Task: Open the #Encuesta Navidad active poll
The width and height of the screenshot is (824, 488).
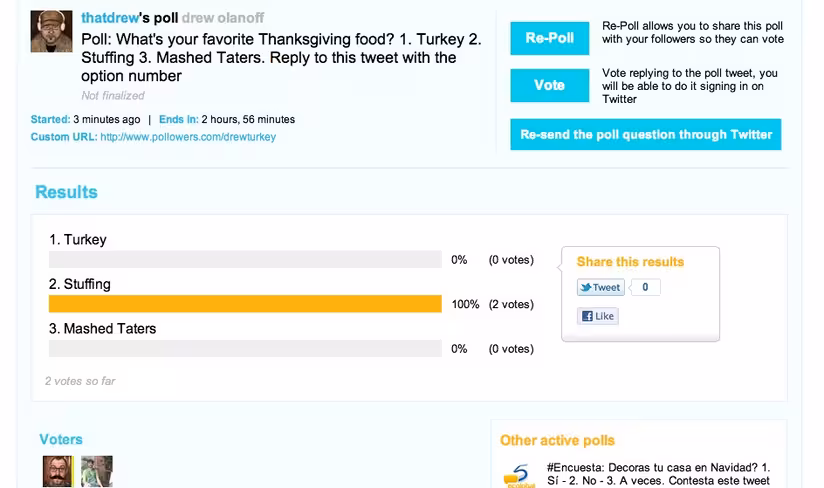Action: [658, 474]
